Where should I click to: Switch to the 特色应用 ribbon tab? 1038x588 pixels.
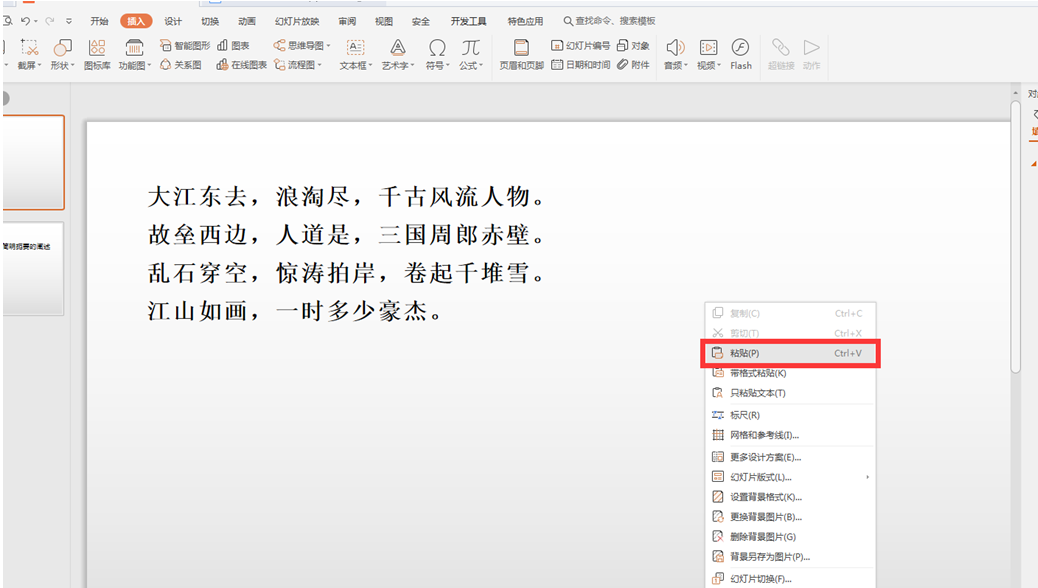(526, 21)
